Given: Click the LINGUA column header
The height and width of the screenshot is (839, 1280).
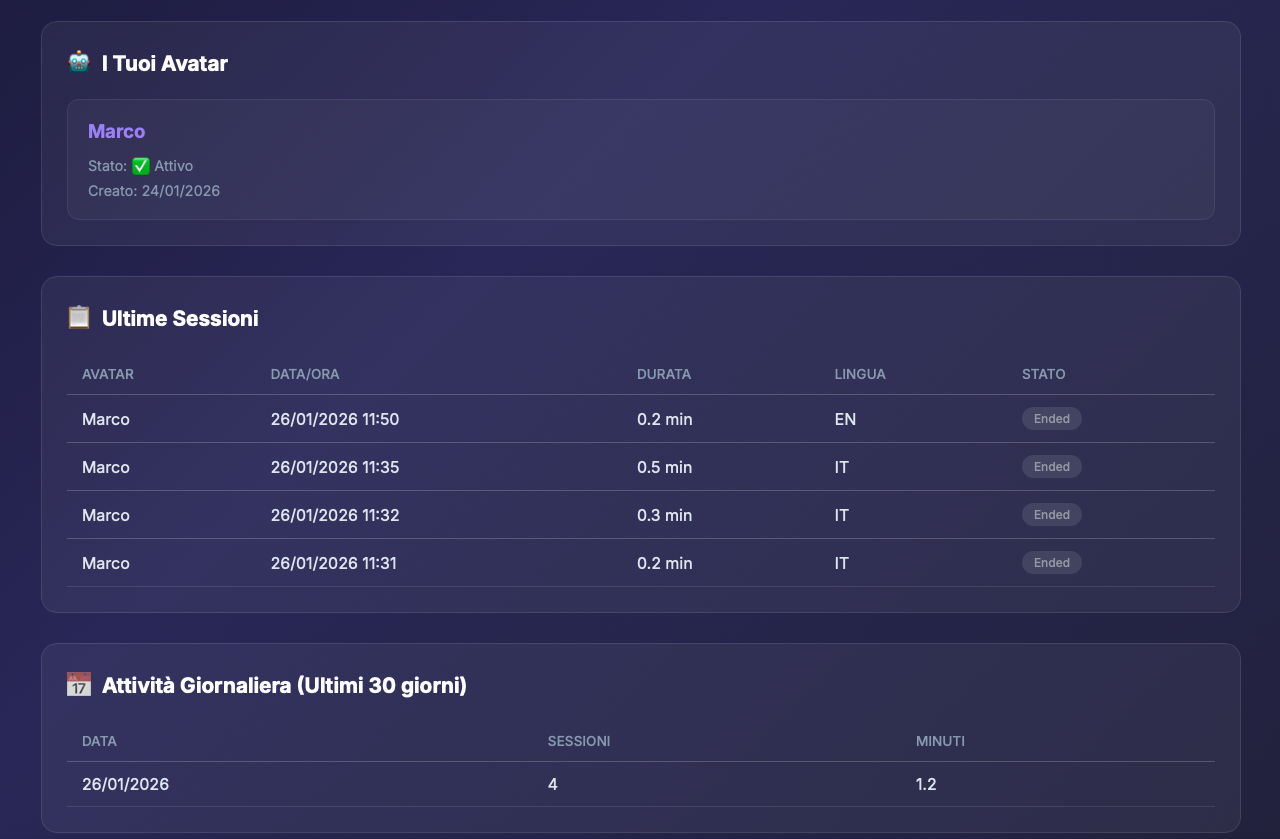Looking at the screenshot, I should click(x=860, y=374).
